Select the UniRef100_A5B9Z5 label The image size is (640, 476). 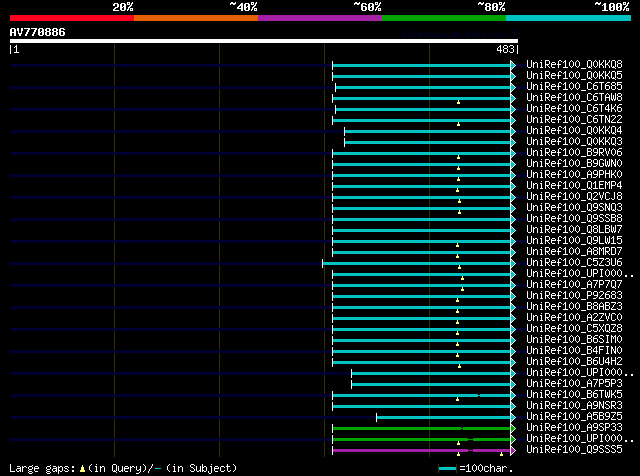(574, 417)
